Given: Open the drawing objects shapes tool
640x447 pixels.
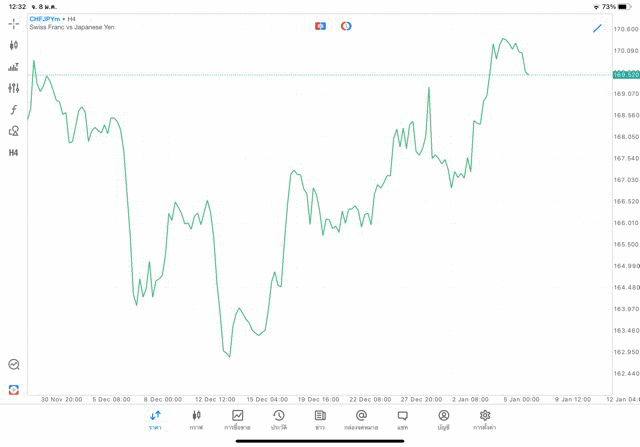Looking at the screenshot, I should click(13, 131).
